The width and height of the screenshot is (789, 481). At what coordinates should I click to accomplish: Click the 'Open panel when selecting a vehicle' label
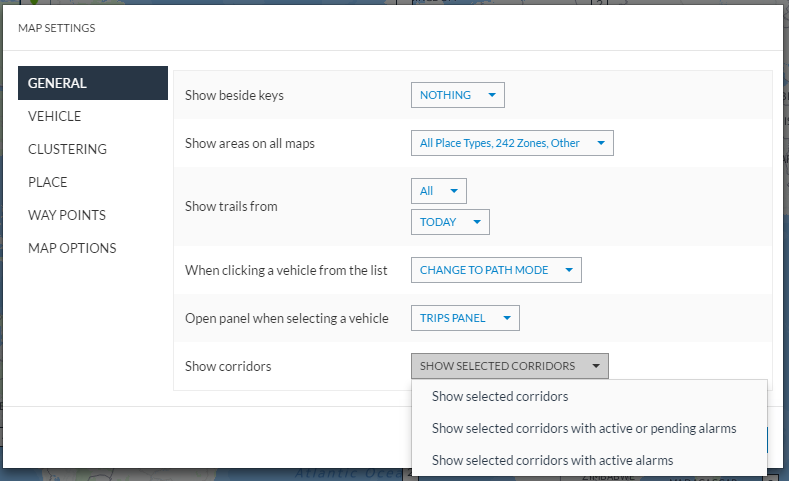[286, 318]
